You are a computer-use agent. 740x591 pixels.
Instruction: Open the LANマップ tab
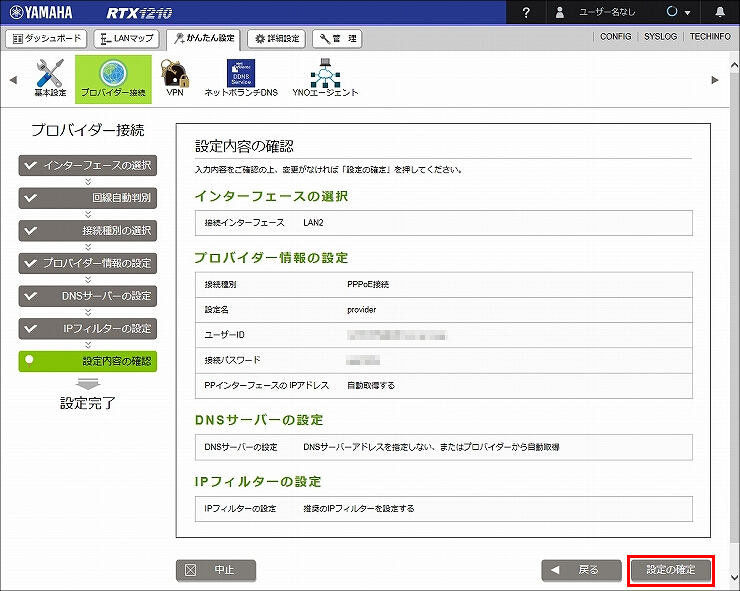pyautogui.click(x=126, y=39)
